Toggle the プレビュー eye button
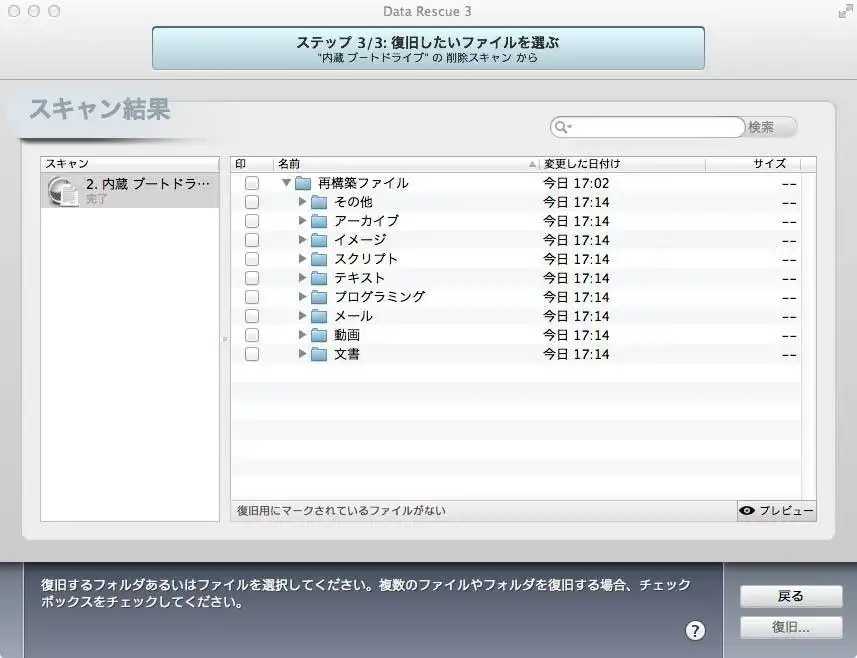This screenshot has width=857, height=658. [776, 511]
